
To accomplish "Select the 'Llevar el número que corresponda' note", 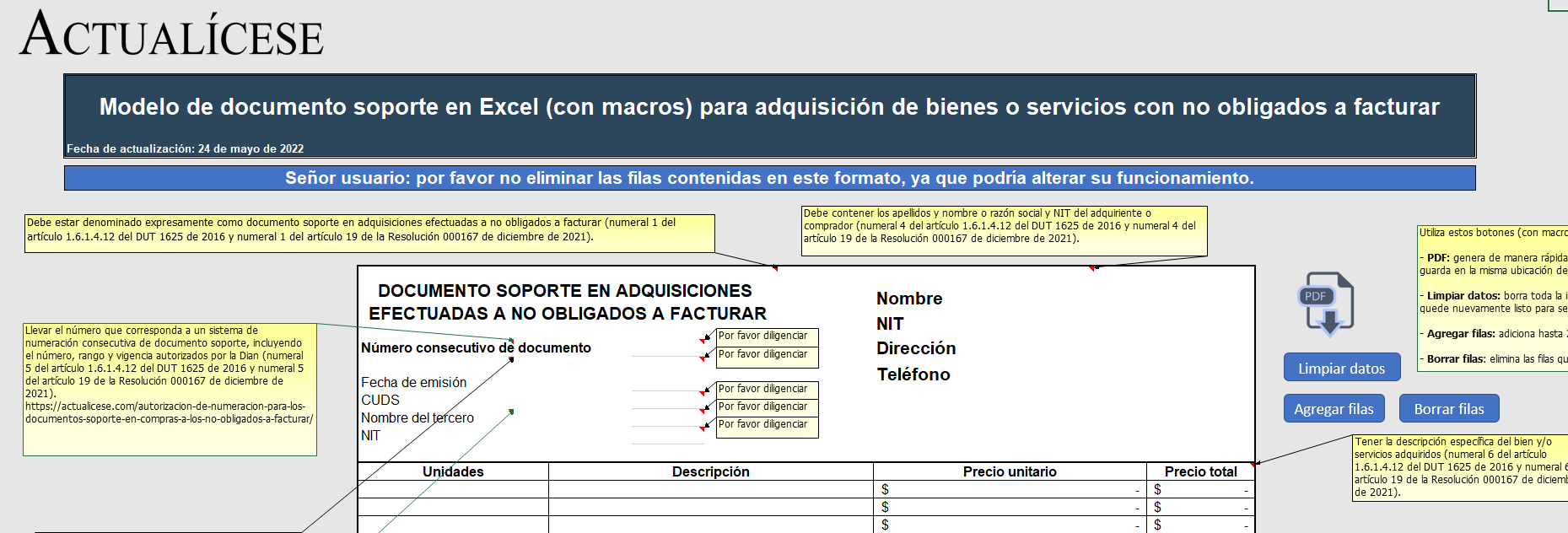I will (x=170, y=390).
